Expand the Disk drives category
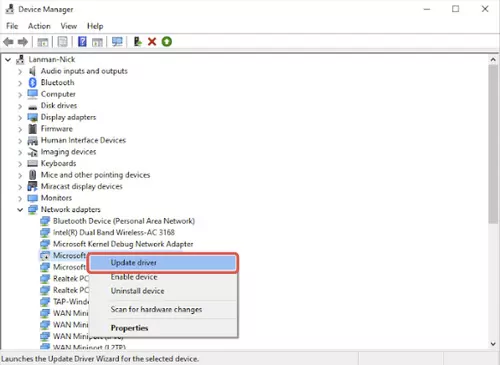Viewport: 500px width, 365px height. [x=20, y=106]
